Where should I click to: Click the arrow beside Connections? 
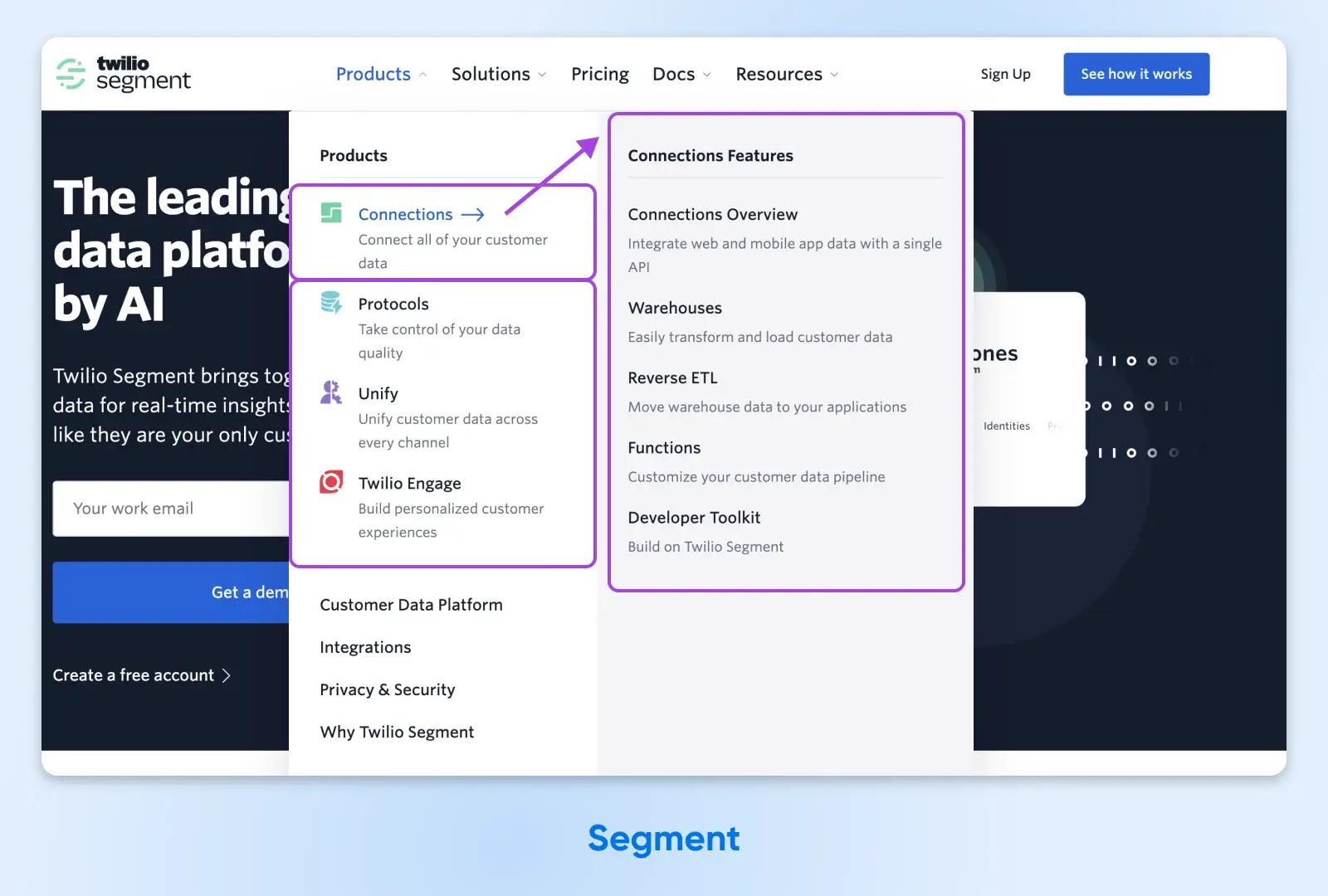(x=473, y=215)
